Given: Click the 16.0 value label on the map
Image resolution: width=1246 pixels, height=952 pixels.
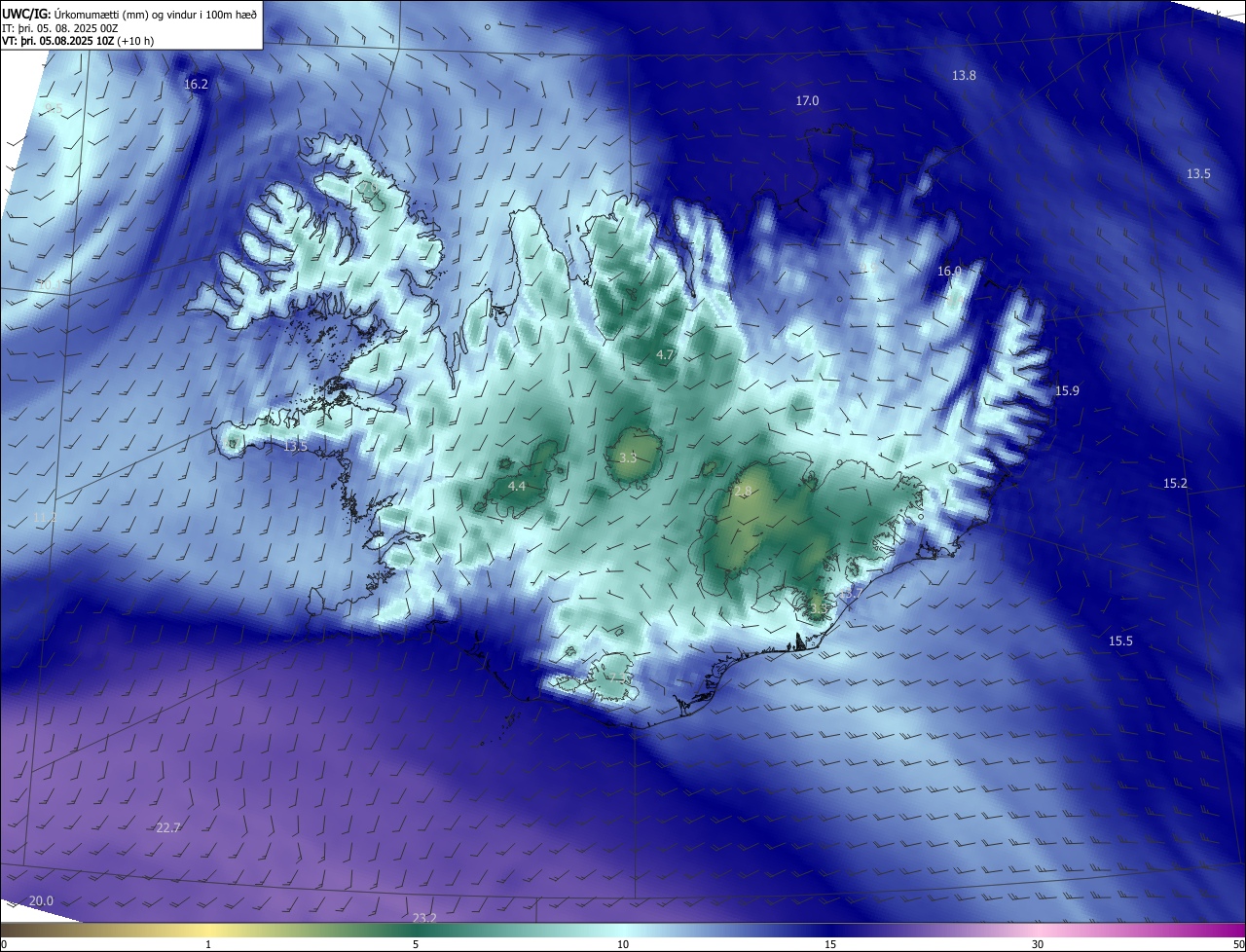Looking at the screenshot, I should 949,271.
